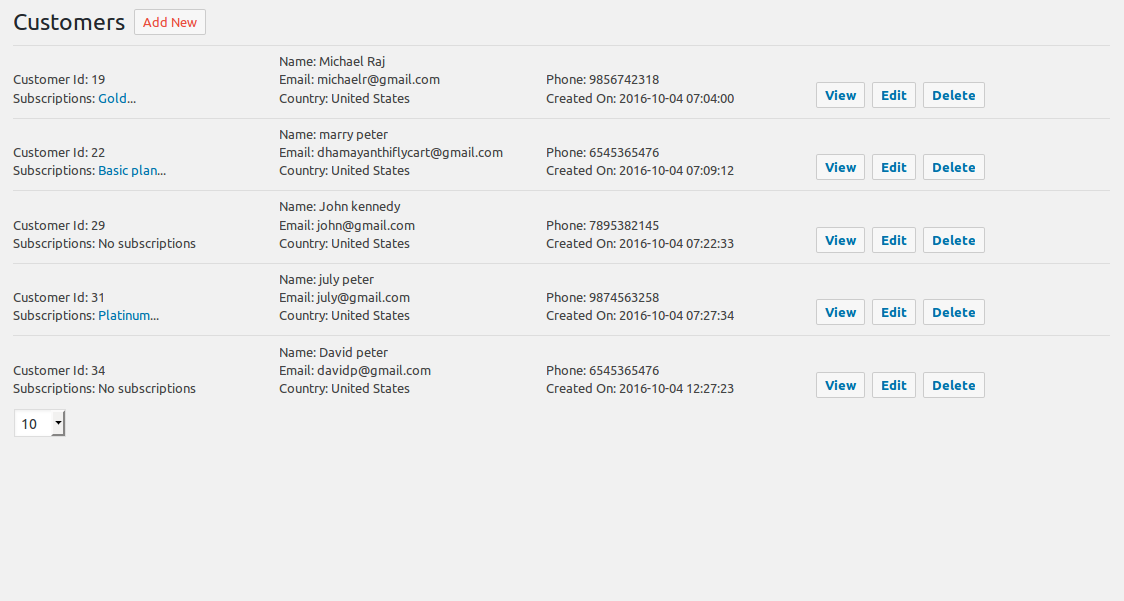Delete customer with Id 29
This screenshot has width=1124, height=601.
click(953, 240)
